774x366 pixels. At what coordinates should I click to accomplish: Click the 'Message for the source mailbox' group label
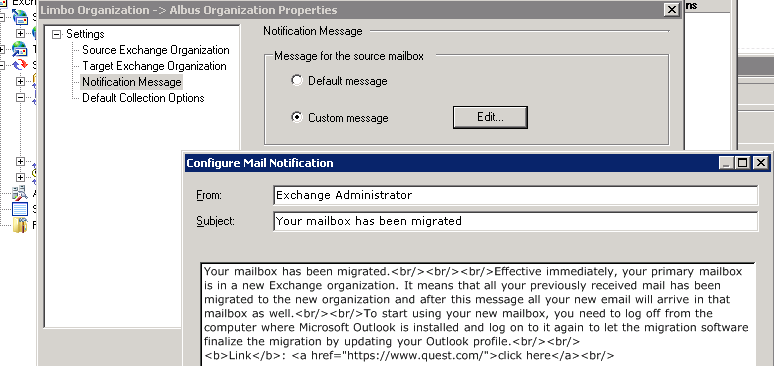click(349, 56)
